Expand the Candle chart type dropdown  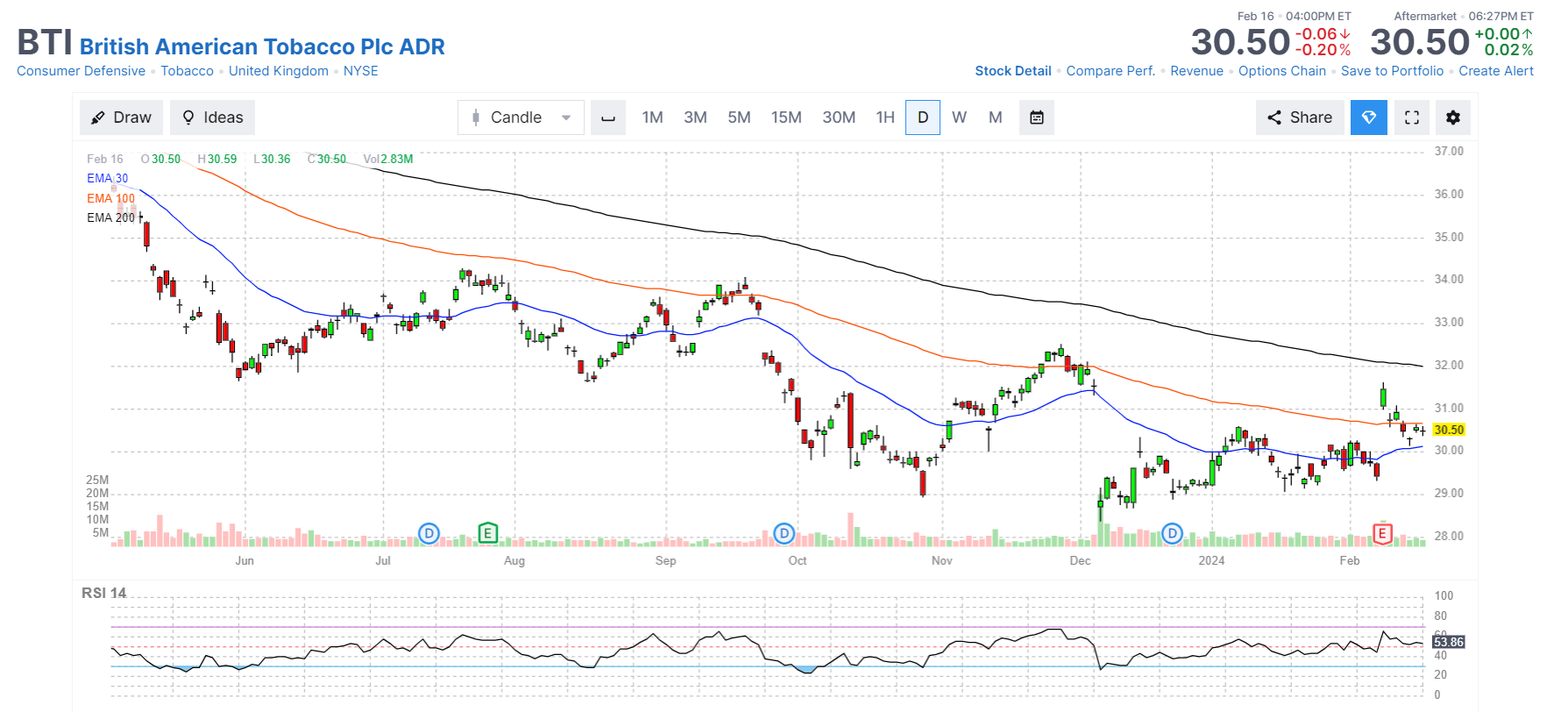coord(521,117)
